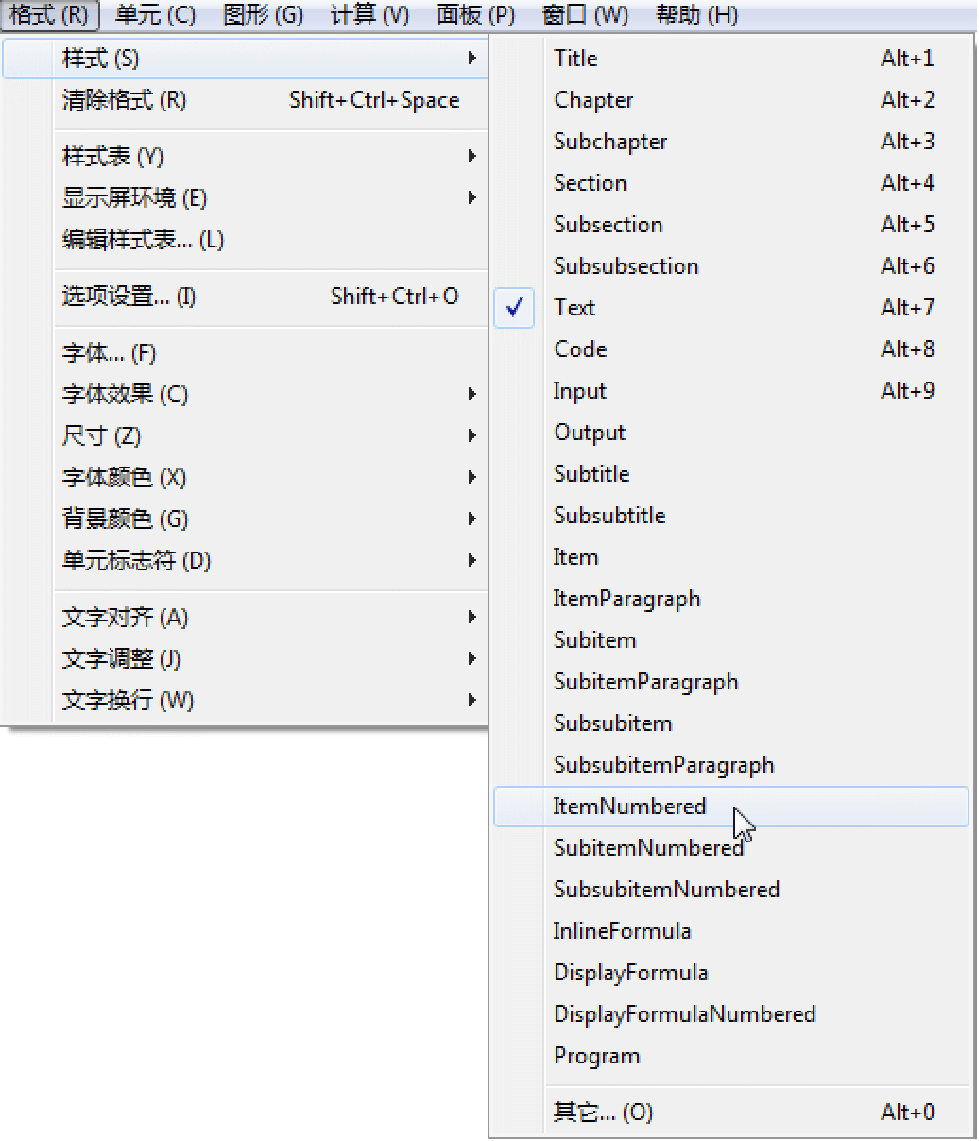Open the 字体... (F) dialog
Screen dimensions: 979x1141
pos(245,353)
